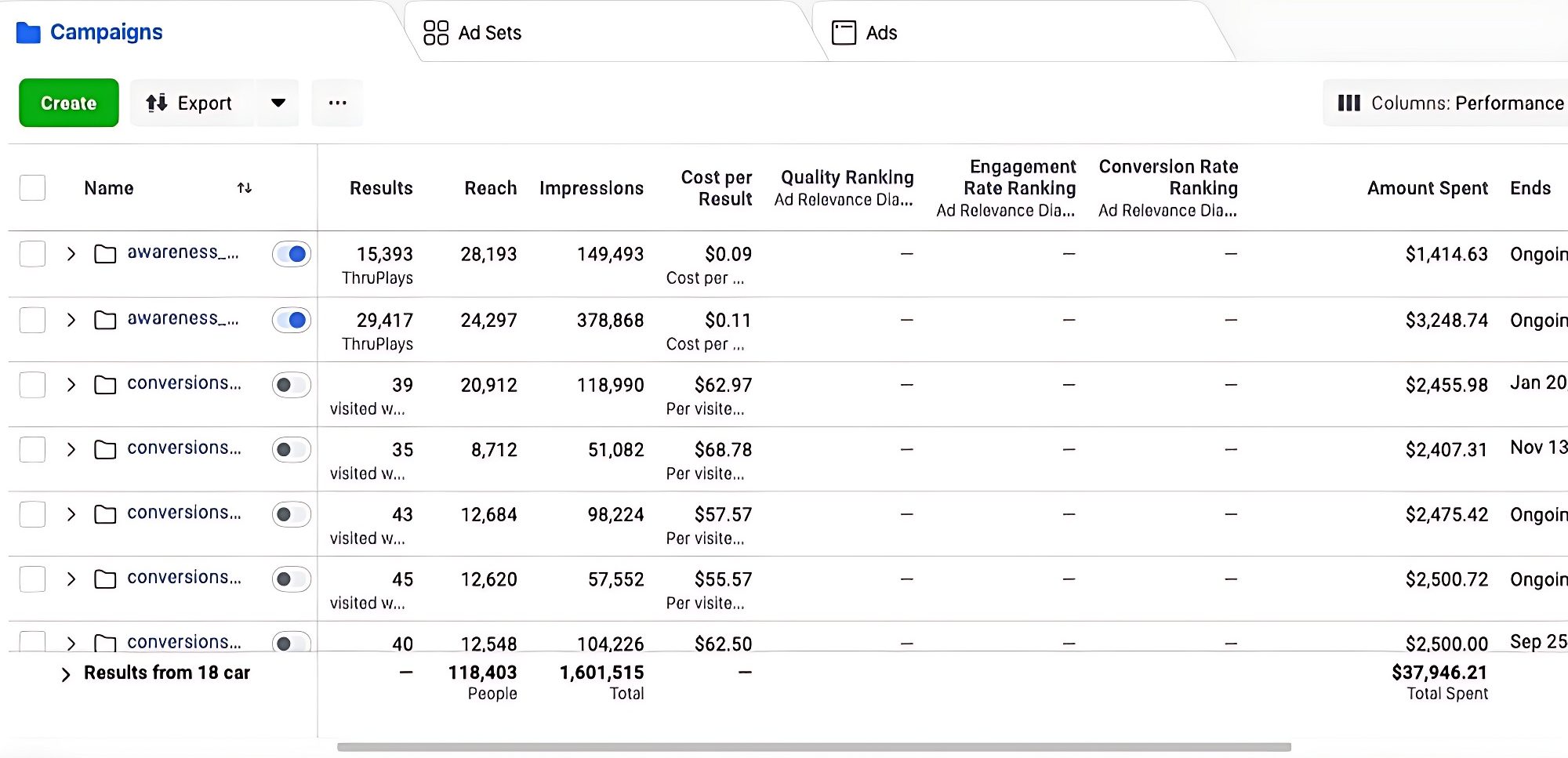Click the Ads window icon
The height and width of the screenshot is (758, 1568).
point(844,33)
